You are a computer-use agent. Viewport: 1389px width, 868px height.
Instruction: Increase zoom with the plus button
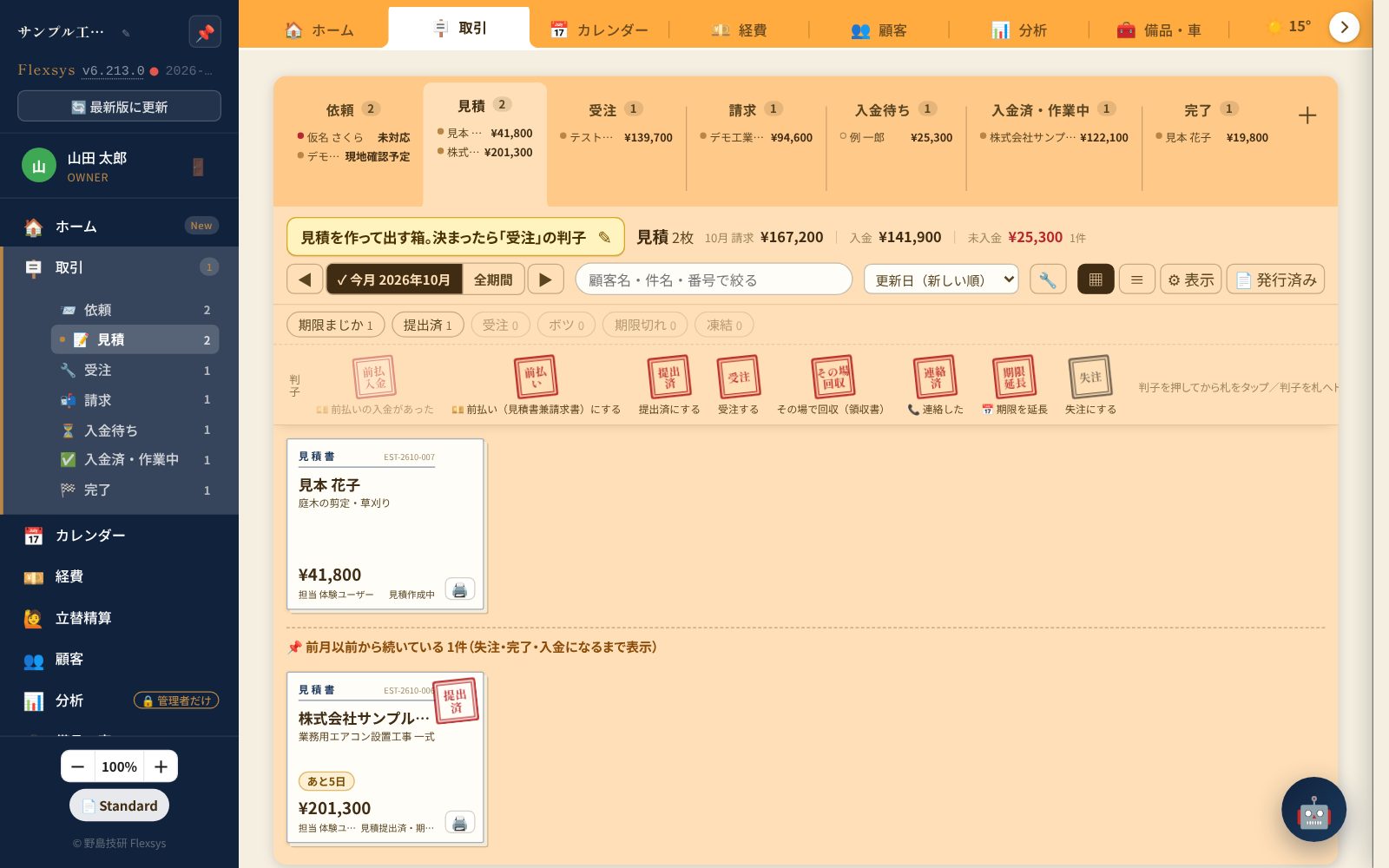coord(161,766)
